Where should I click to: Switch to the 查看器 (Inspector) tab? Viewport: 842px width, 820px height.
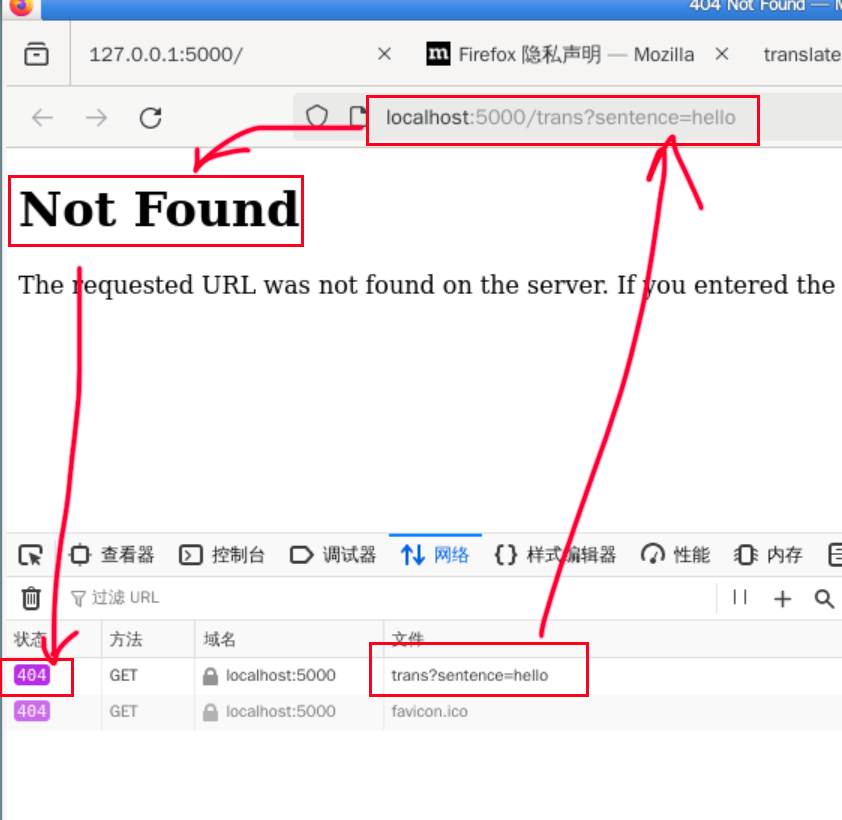click(x=112, y=555)
